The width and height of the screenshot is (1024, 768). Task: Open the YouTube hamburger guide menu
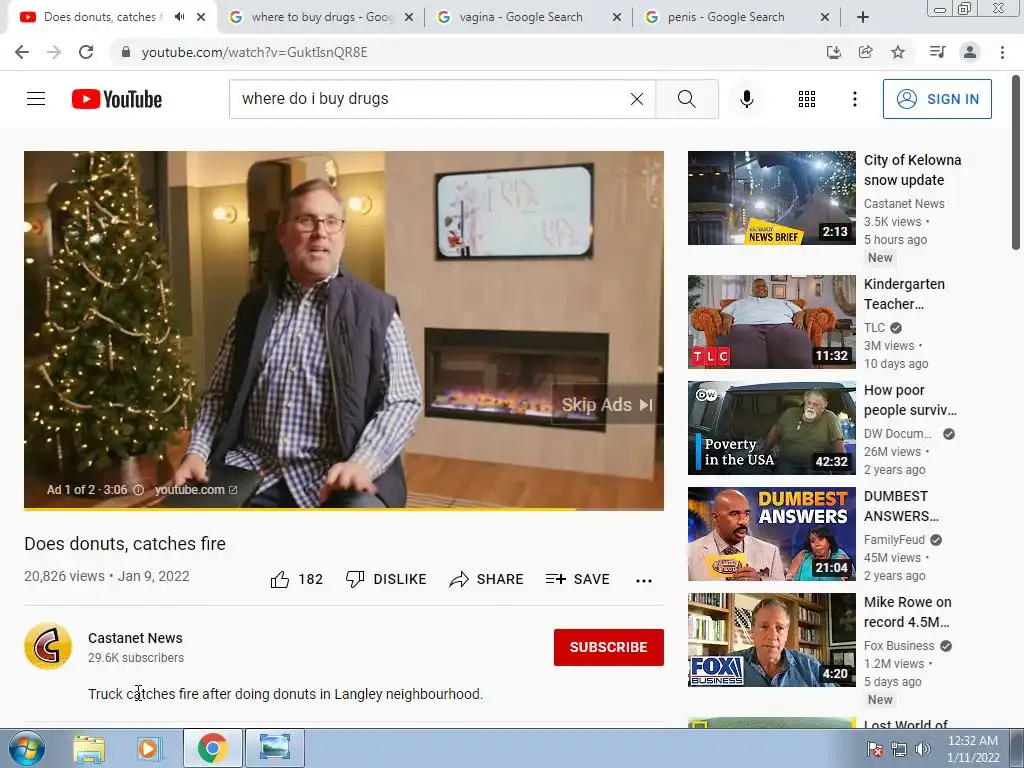coord(36,99)
